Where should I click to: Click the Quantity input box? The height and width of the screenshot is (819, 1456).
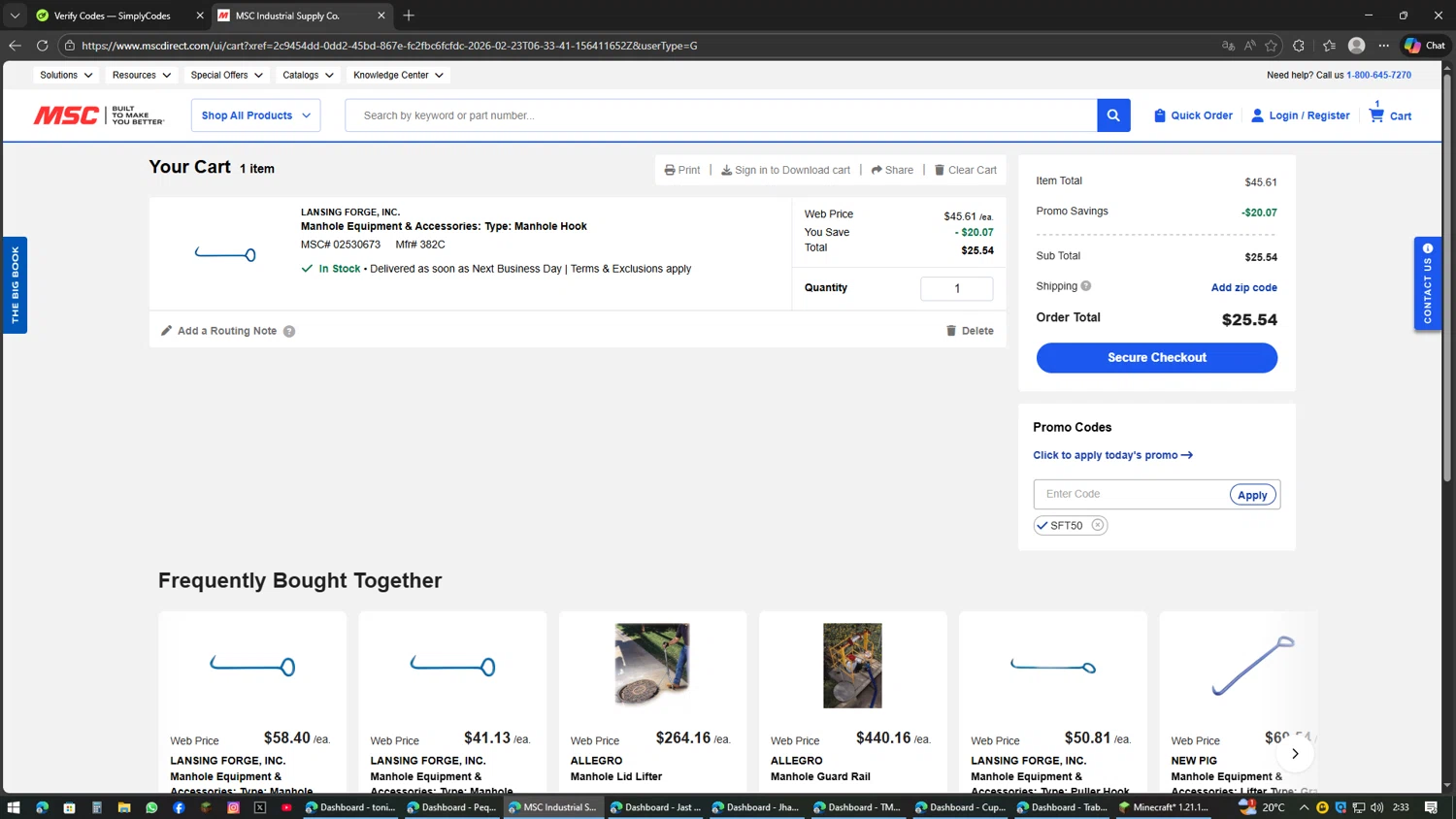956,288
